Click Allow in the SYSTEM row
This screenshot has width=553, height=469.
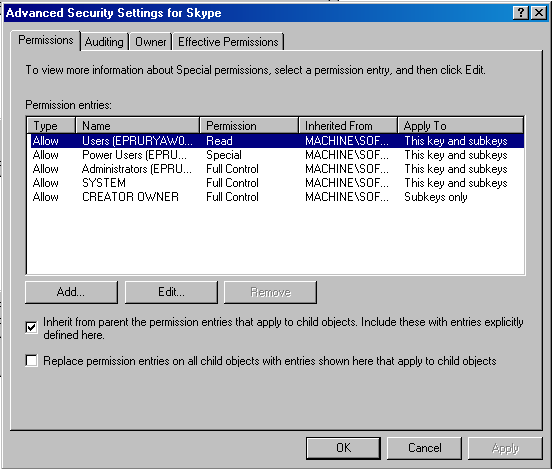coord(45,183)
